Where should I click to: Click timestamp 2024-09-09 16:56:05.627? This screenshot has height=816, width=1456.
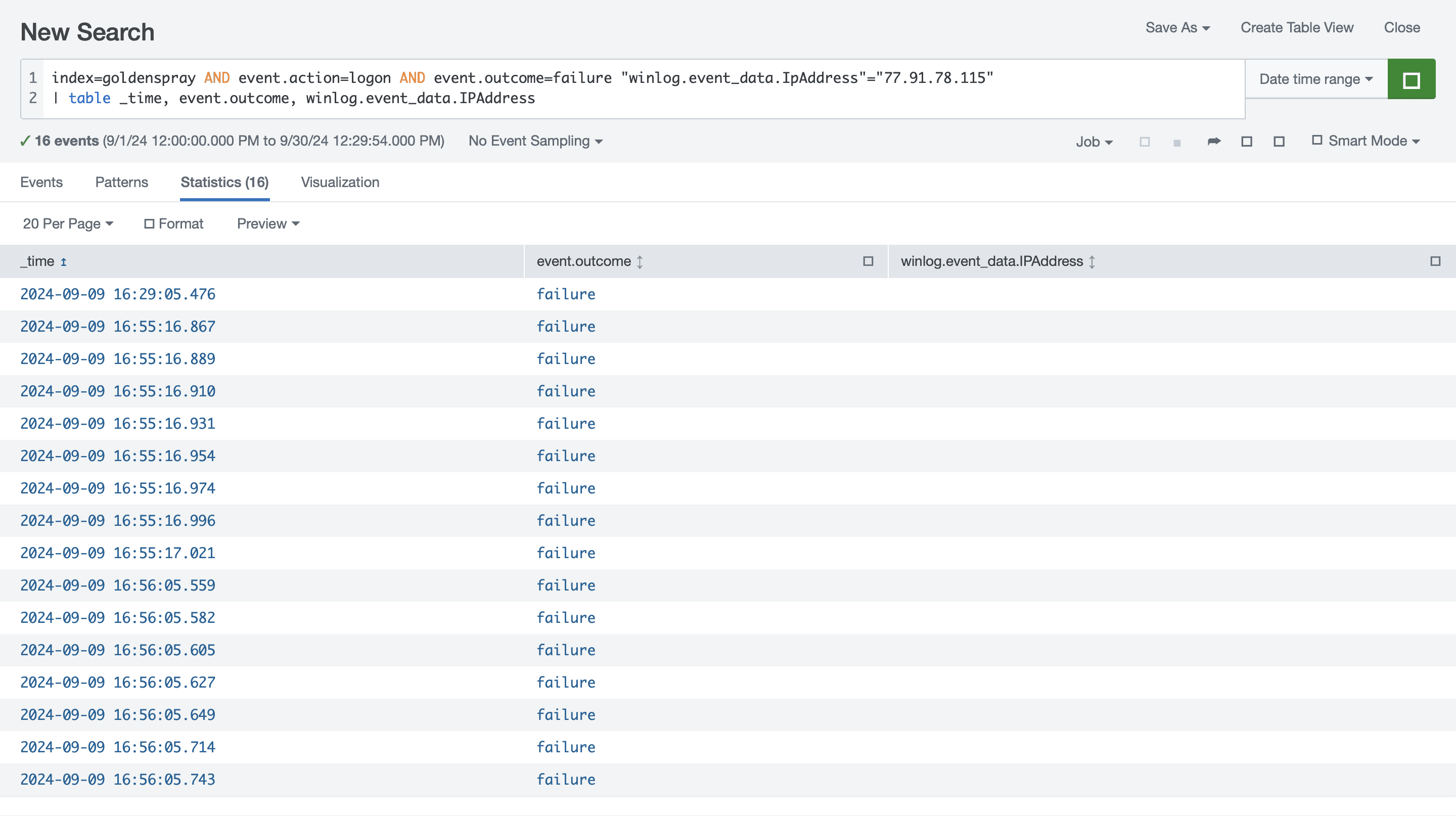pyautogui.click(x=118, y=682)
